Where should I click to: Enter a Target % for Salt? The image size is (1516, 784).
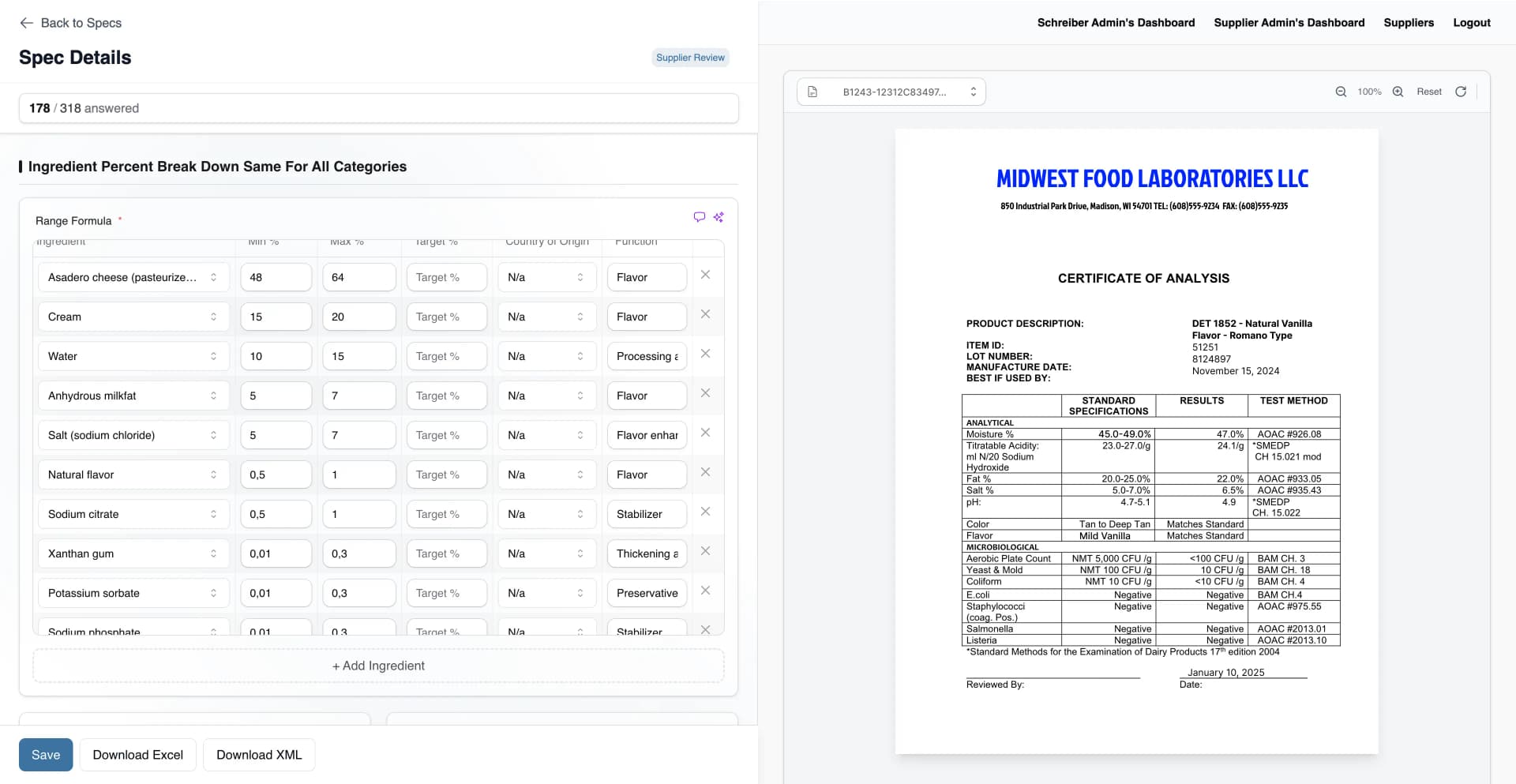pyautogui.click(x=446, y=435)
